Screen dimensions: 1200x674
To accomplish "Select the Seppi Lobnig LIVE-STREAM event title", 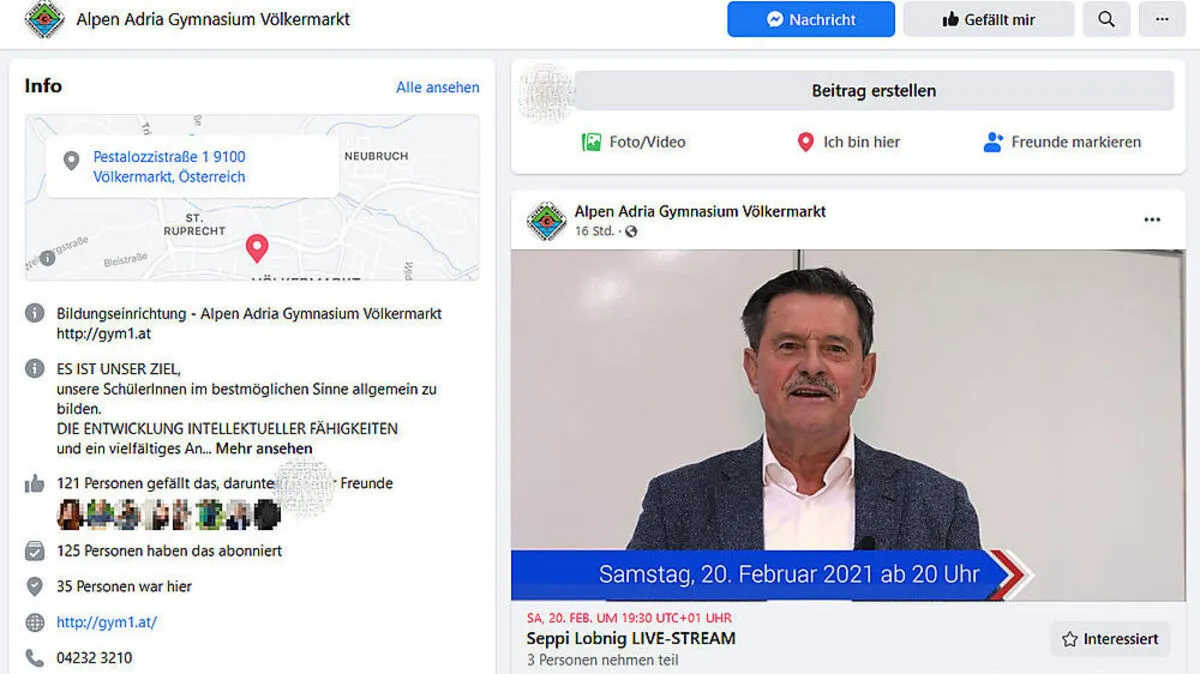I will 631,638.
